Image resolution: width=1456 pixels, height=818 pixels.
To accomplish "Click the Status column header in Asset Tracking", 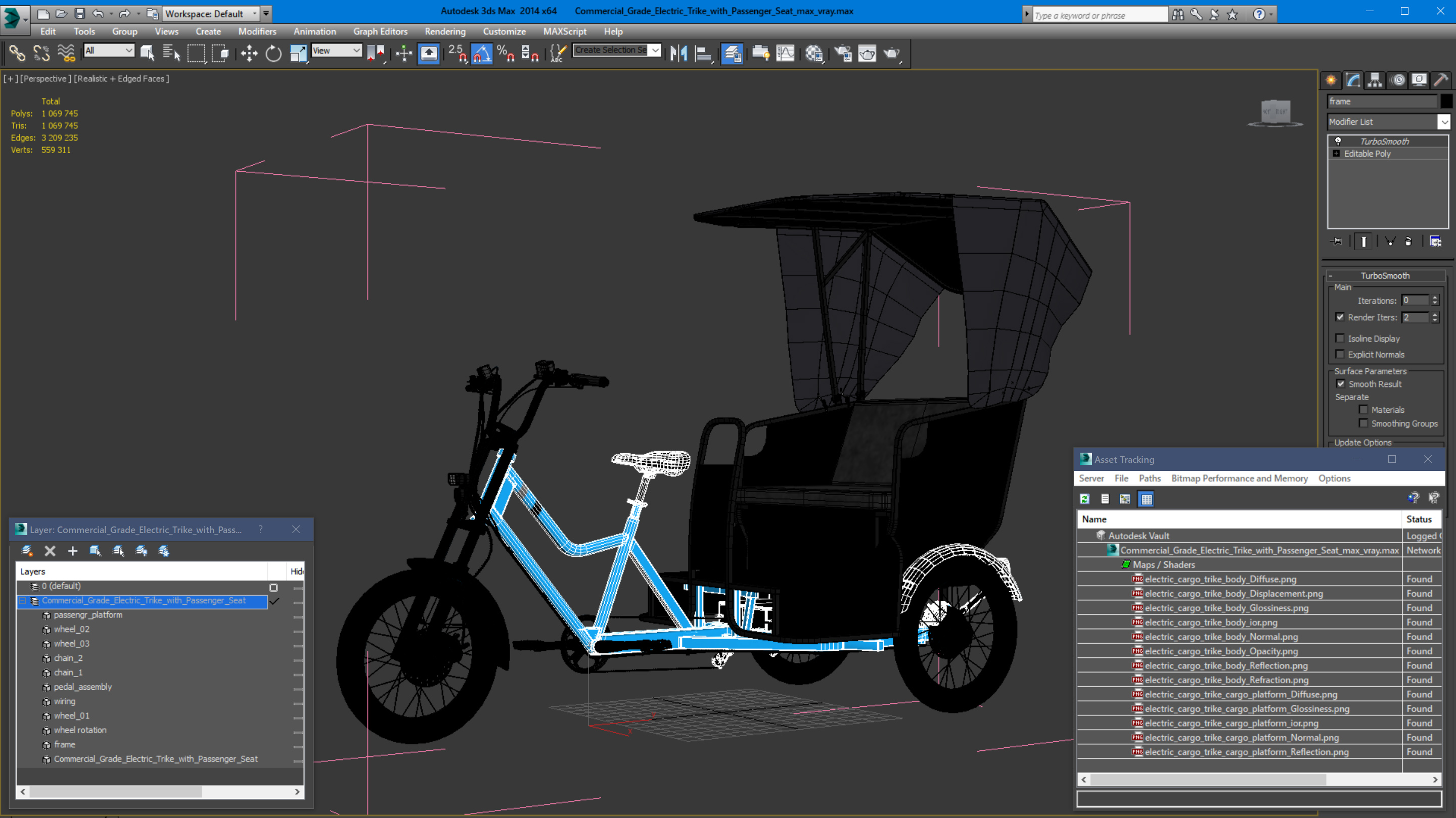I will coord(1422,519).
